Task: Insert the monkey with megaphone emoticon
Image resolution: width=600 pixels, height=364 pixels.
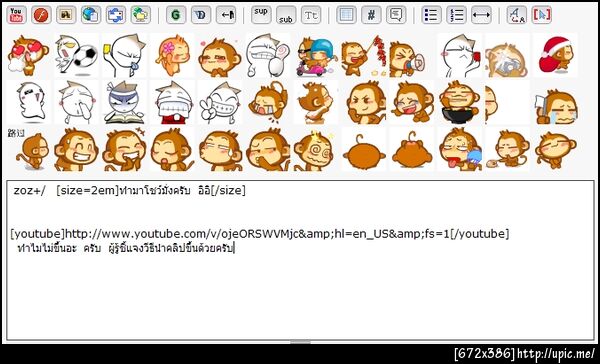Action: click(409, 57)
